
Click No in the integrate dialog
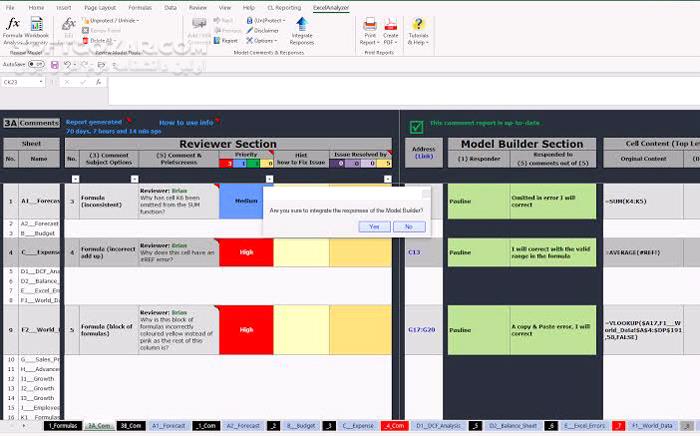pos(409,227)
